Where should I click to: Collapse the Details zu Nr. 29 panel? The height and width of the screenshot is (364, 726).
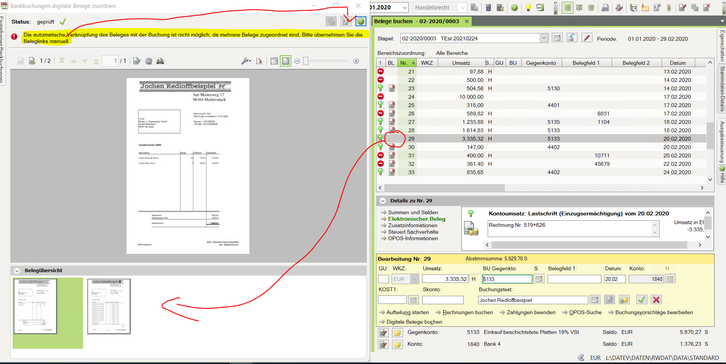tap(382, 201)
